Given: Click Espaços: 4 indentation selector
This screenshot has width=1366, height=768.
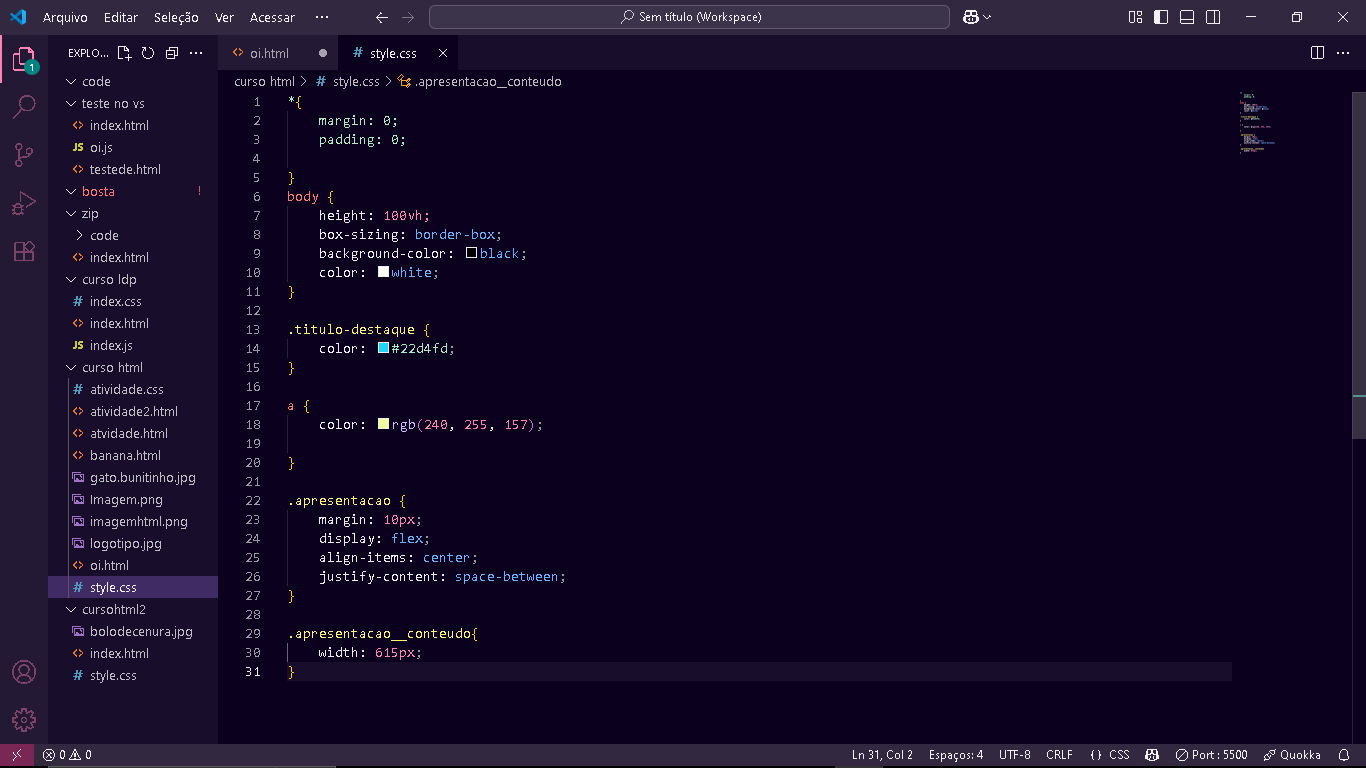Looking at the screenshot, I should pos(955,755).
